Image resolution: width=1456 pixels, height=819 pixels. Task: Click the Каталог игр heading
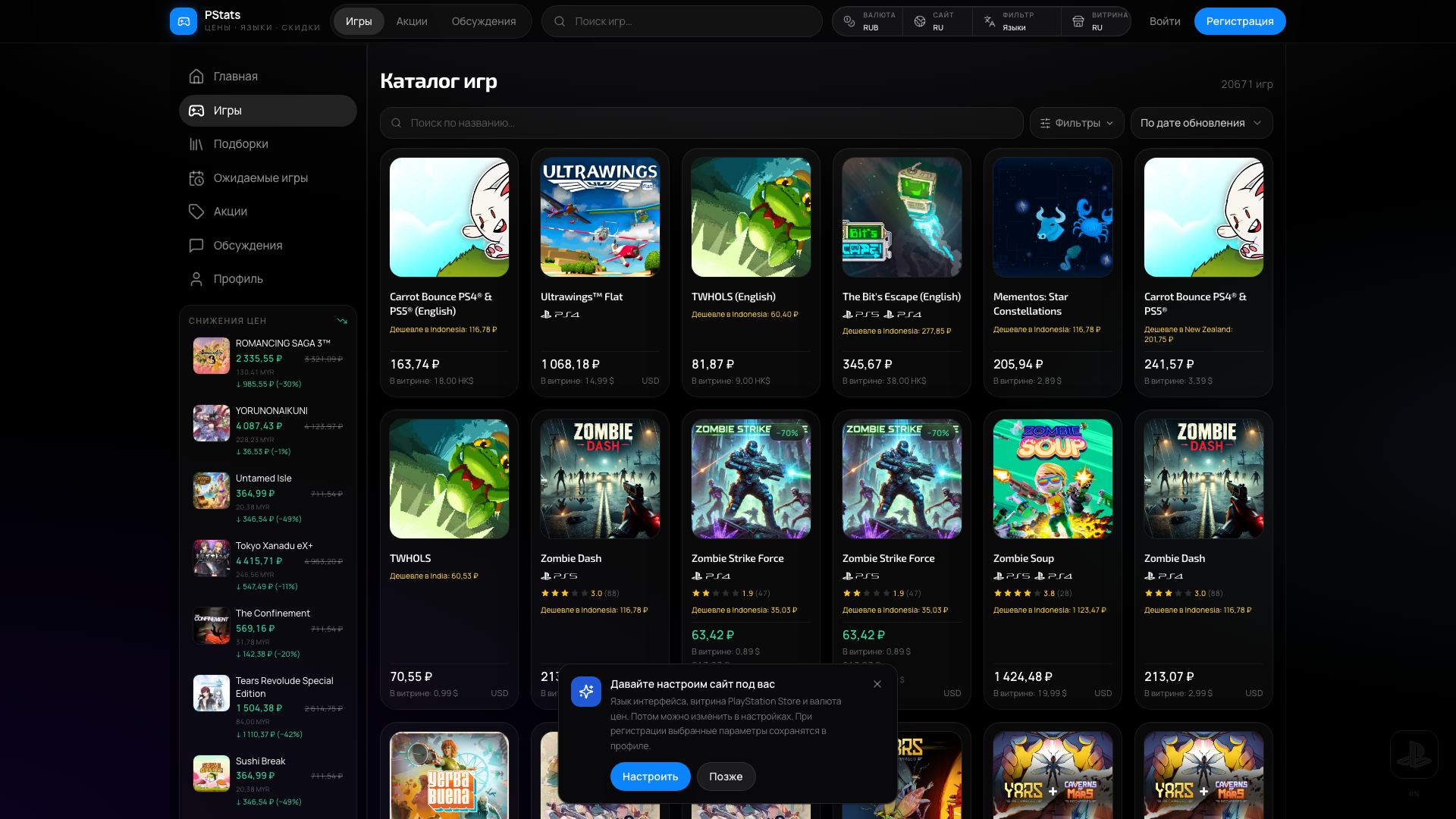(x=438, y=81)
